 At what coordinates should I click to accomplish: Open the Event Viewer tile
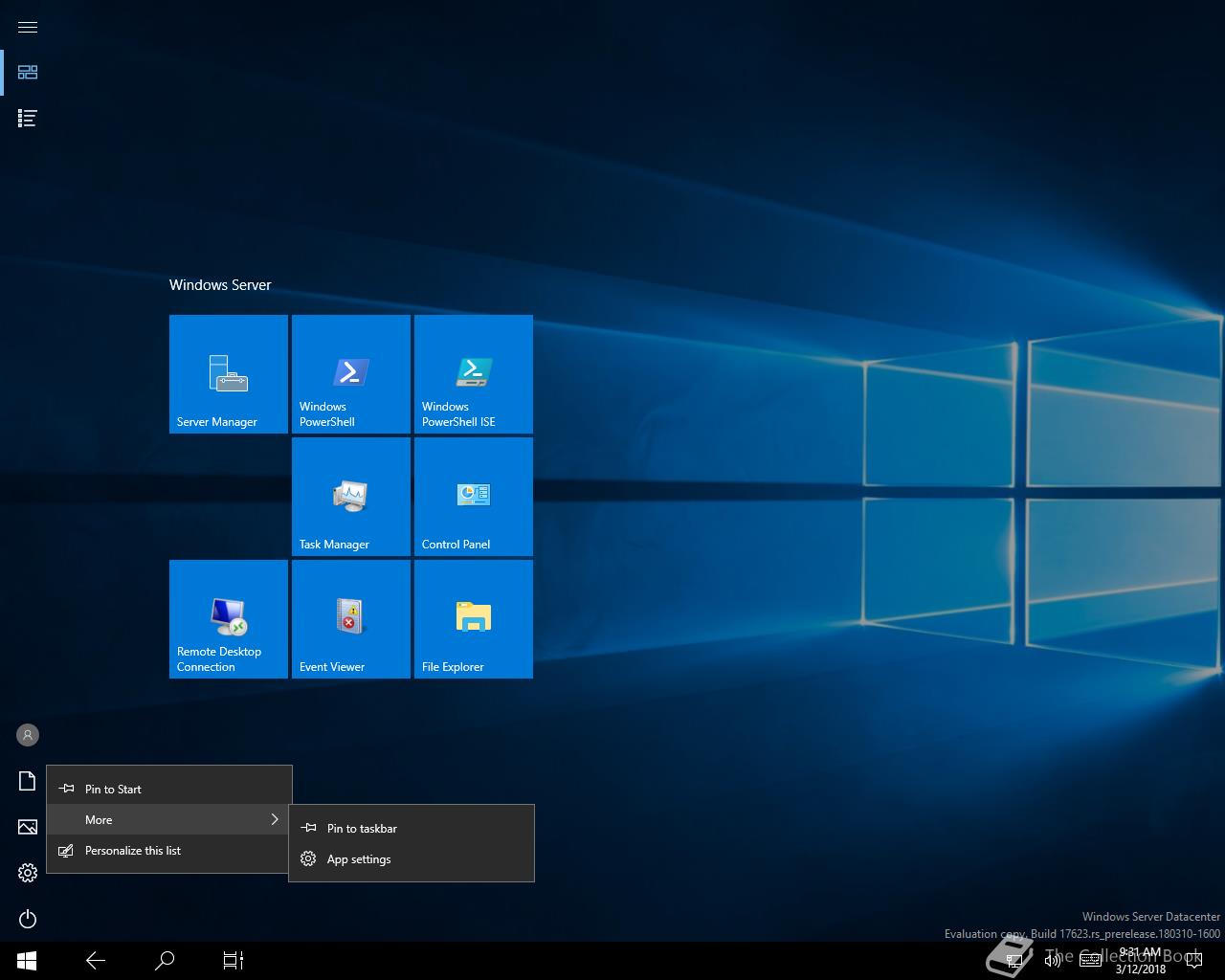coord(351,619)
